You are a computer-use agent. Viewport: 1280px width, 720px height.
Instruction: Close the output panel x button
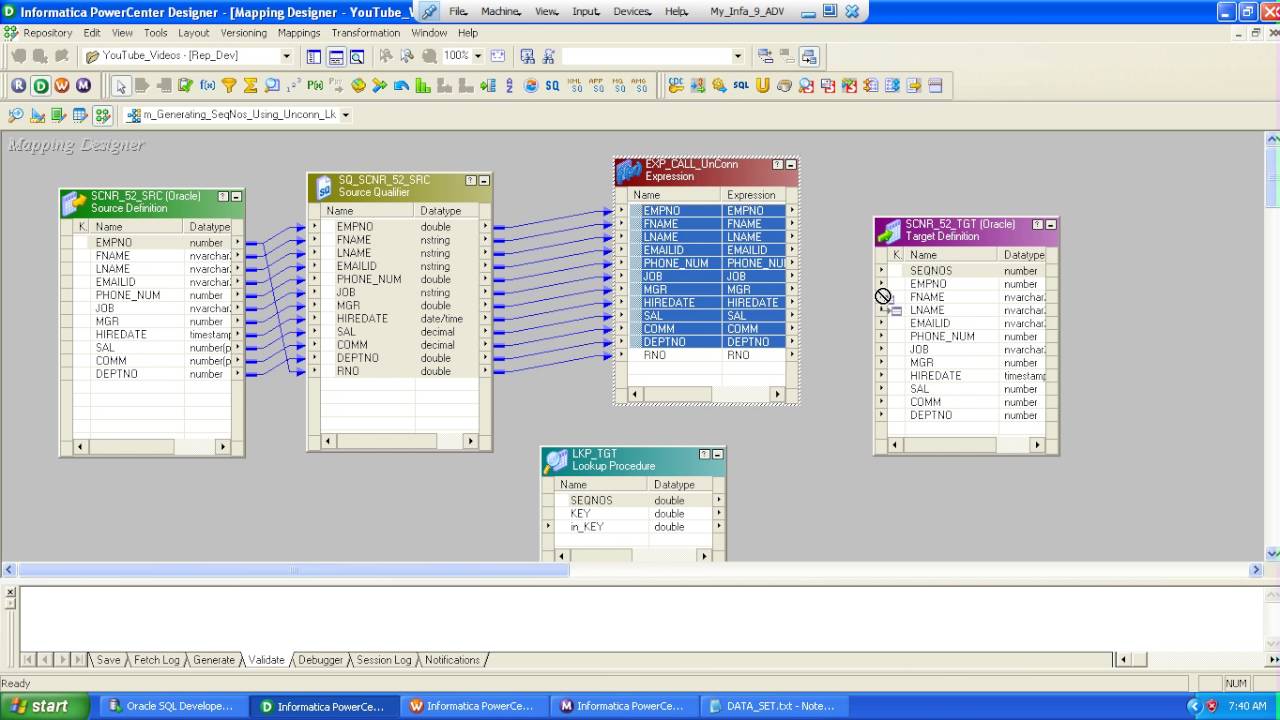[11, 592]
